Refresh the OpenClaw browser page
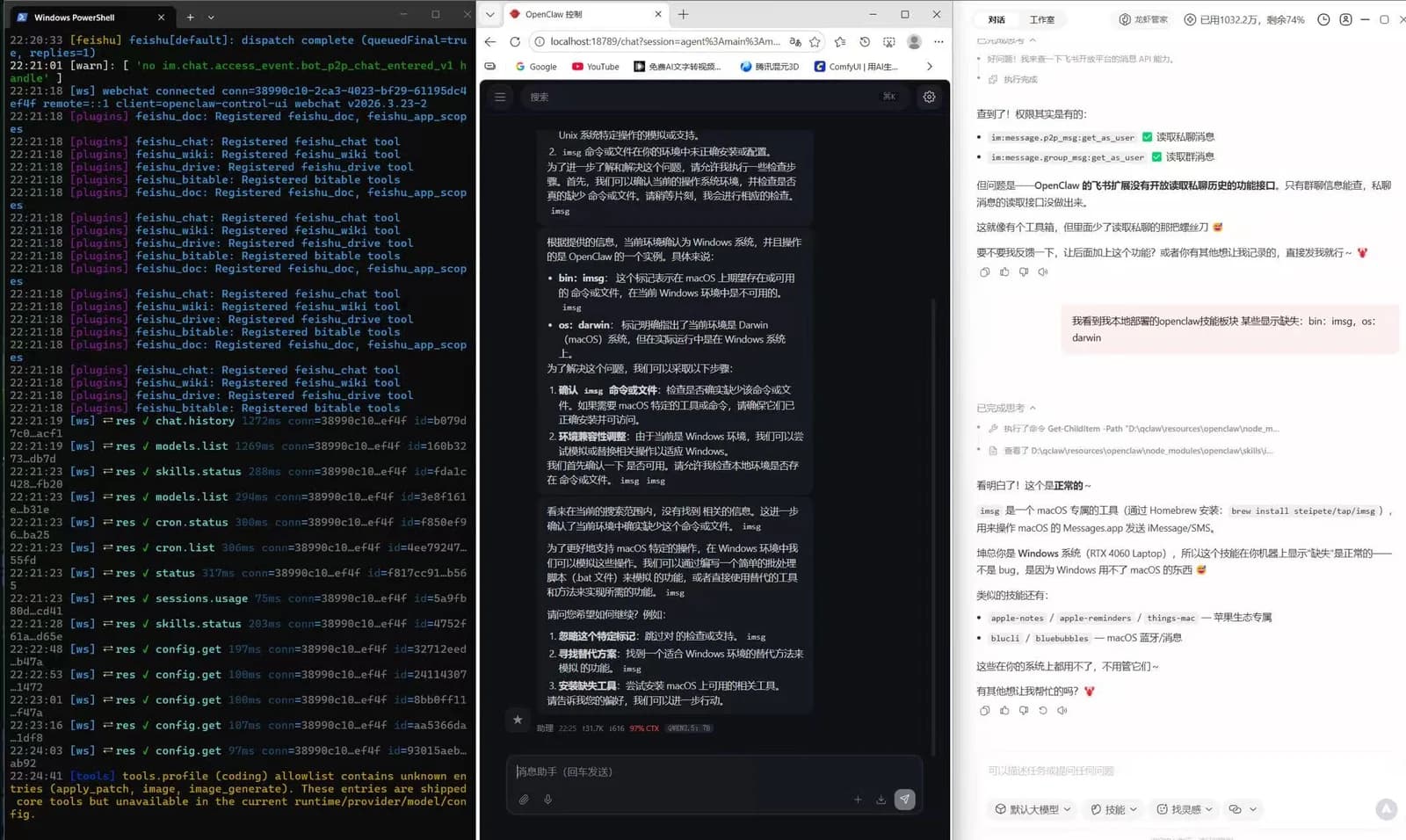 (x=515, y=41)
